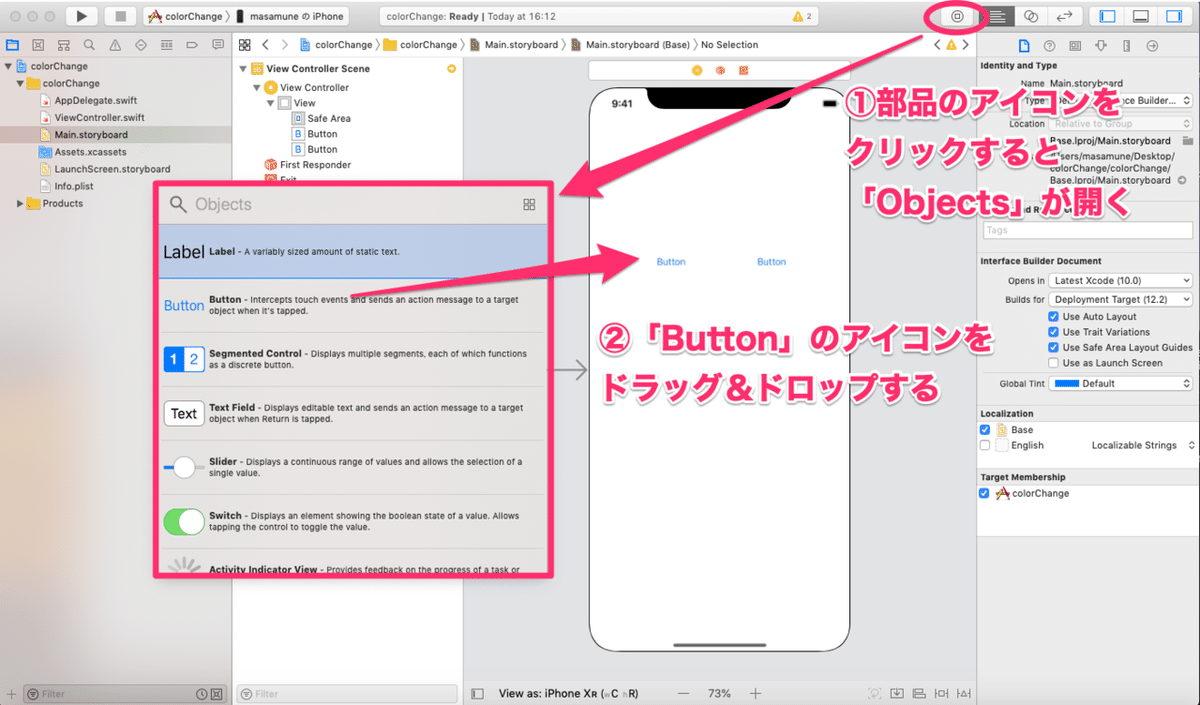1200x705 pixels.
Task: Open the Report navigator tab
Action: click(x=218, y=45)
